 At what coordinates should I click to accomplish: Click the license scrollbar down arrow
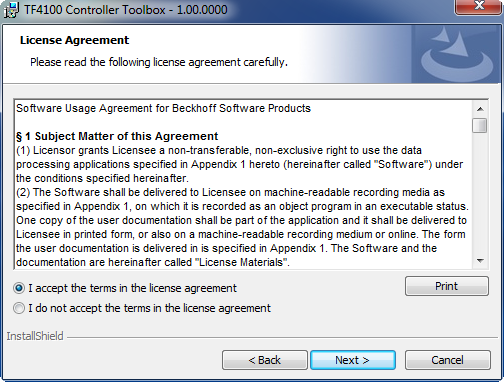(x=480, y=260)
